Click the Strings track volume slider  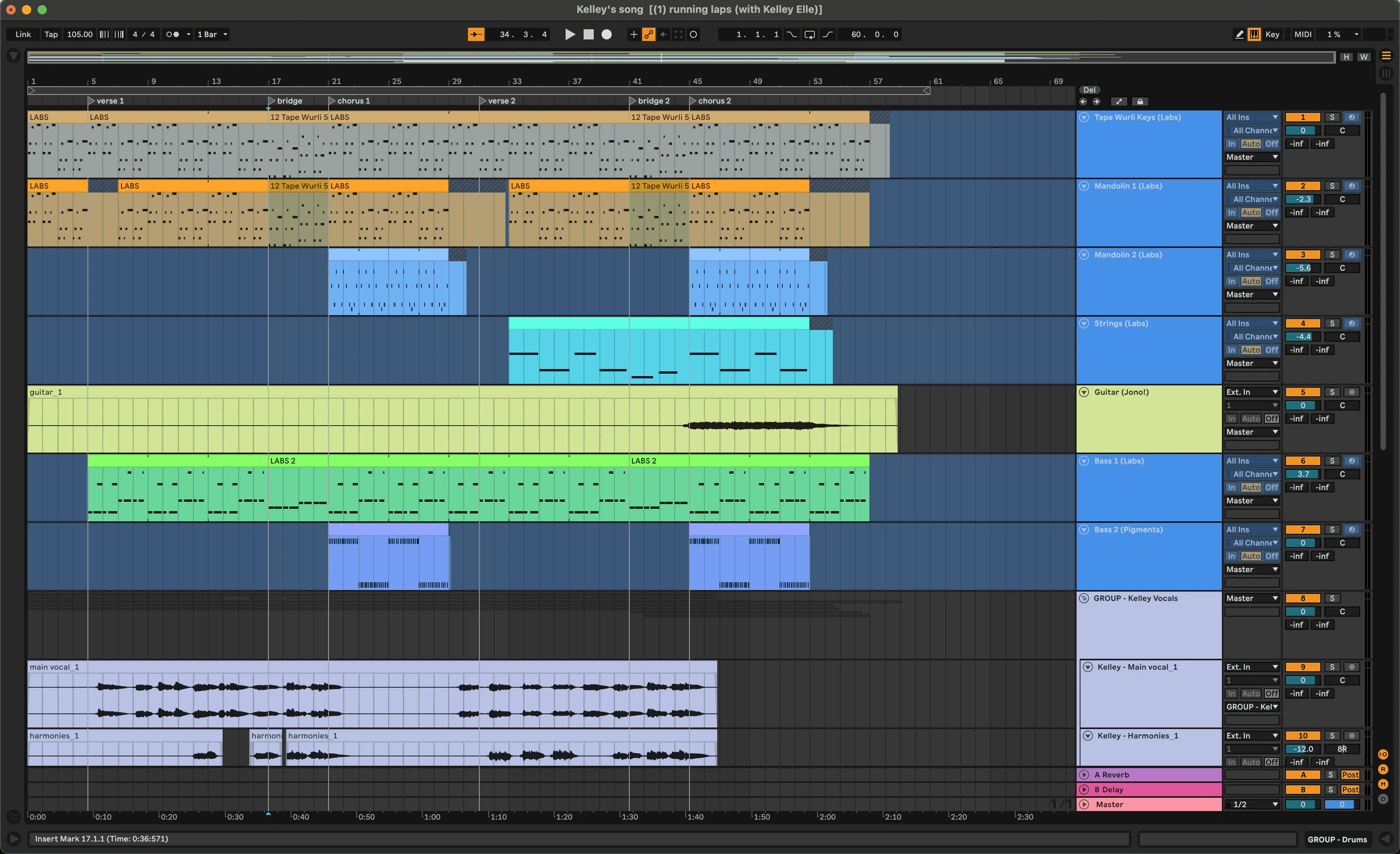click(1303, 337)
